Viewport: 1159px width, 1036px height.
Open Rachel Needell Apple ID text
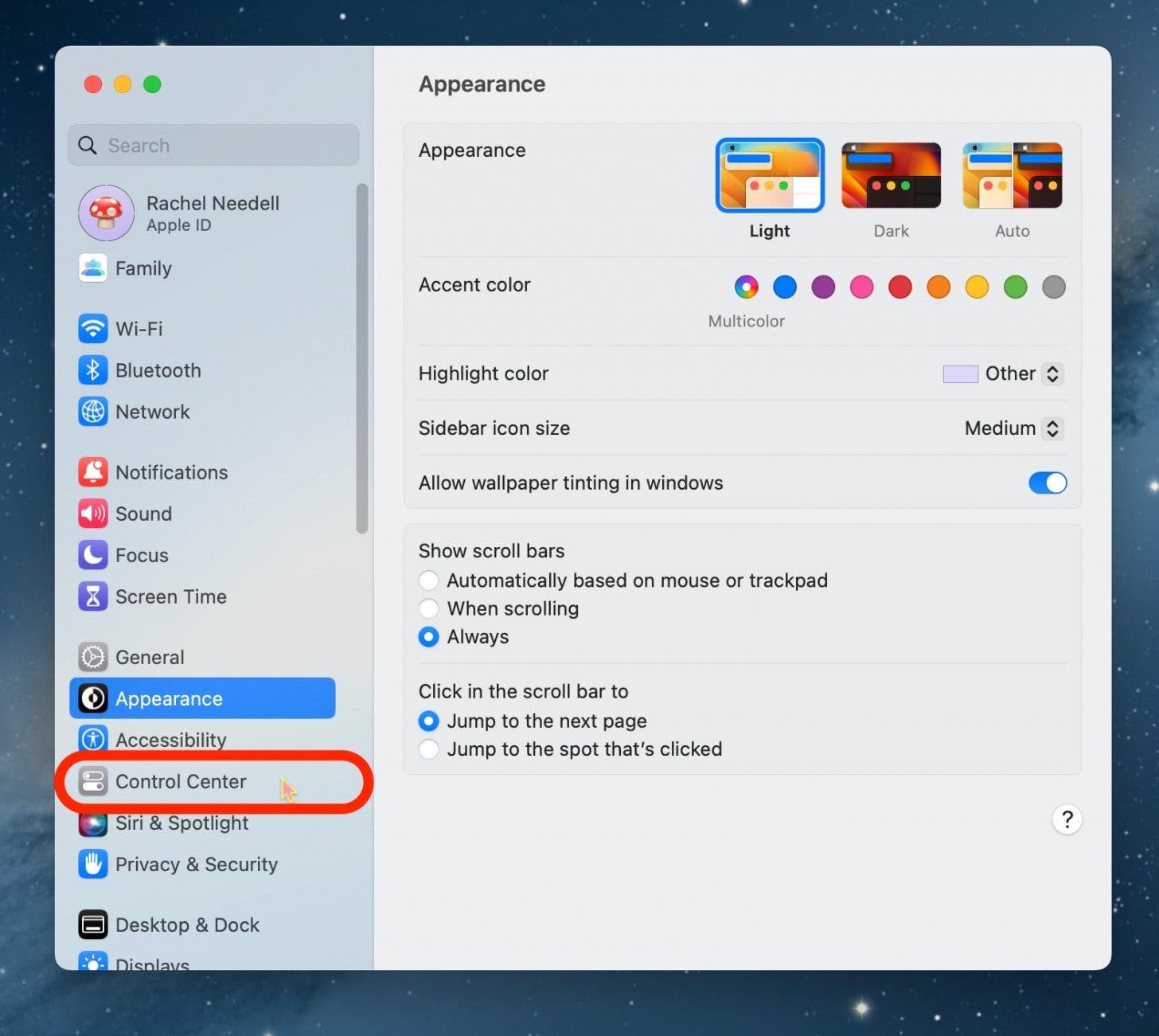pos(213,213)
